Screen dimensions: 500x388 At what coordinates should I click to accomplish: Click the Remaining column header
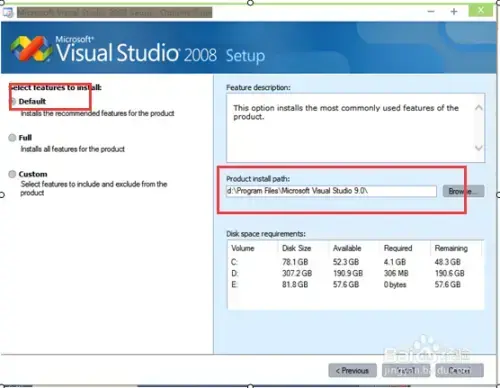(x=451, y=248)
